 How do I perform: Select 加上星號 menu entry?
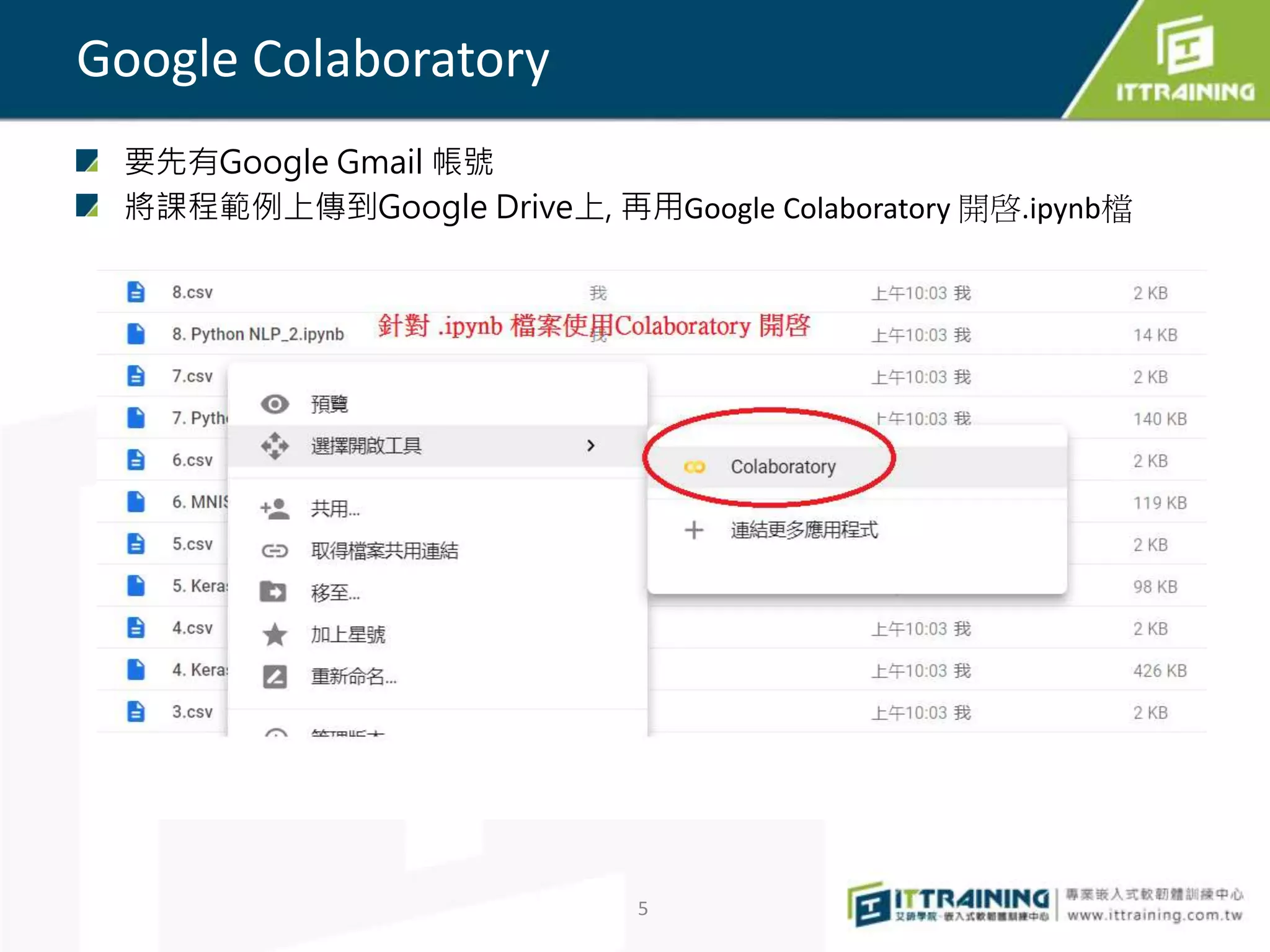[x=438, y=634]
